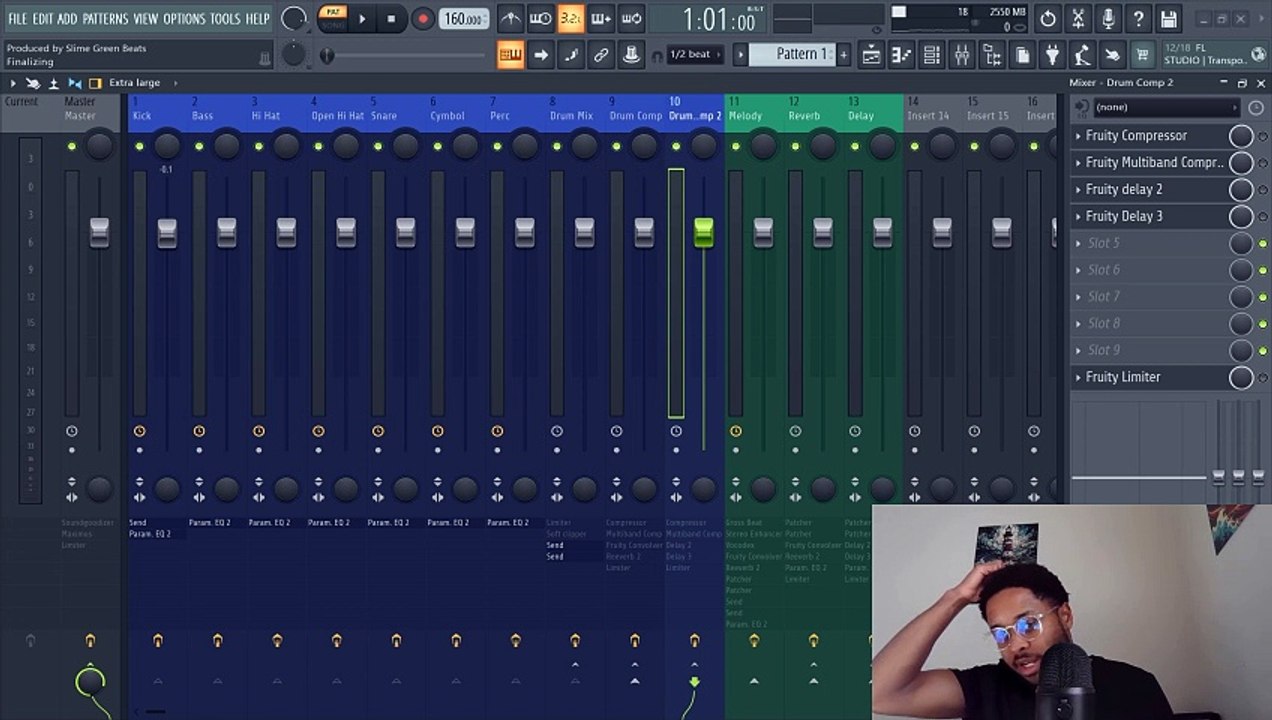Expand the empty Slot 6 arrow menu

click(1079, 271)
